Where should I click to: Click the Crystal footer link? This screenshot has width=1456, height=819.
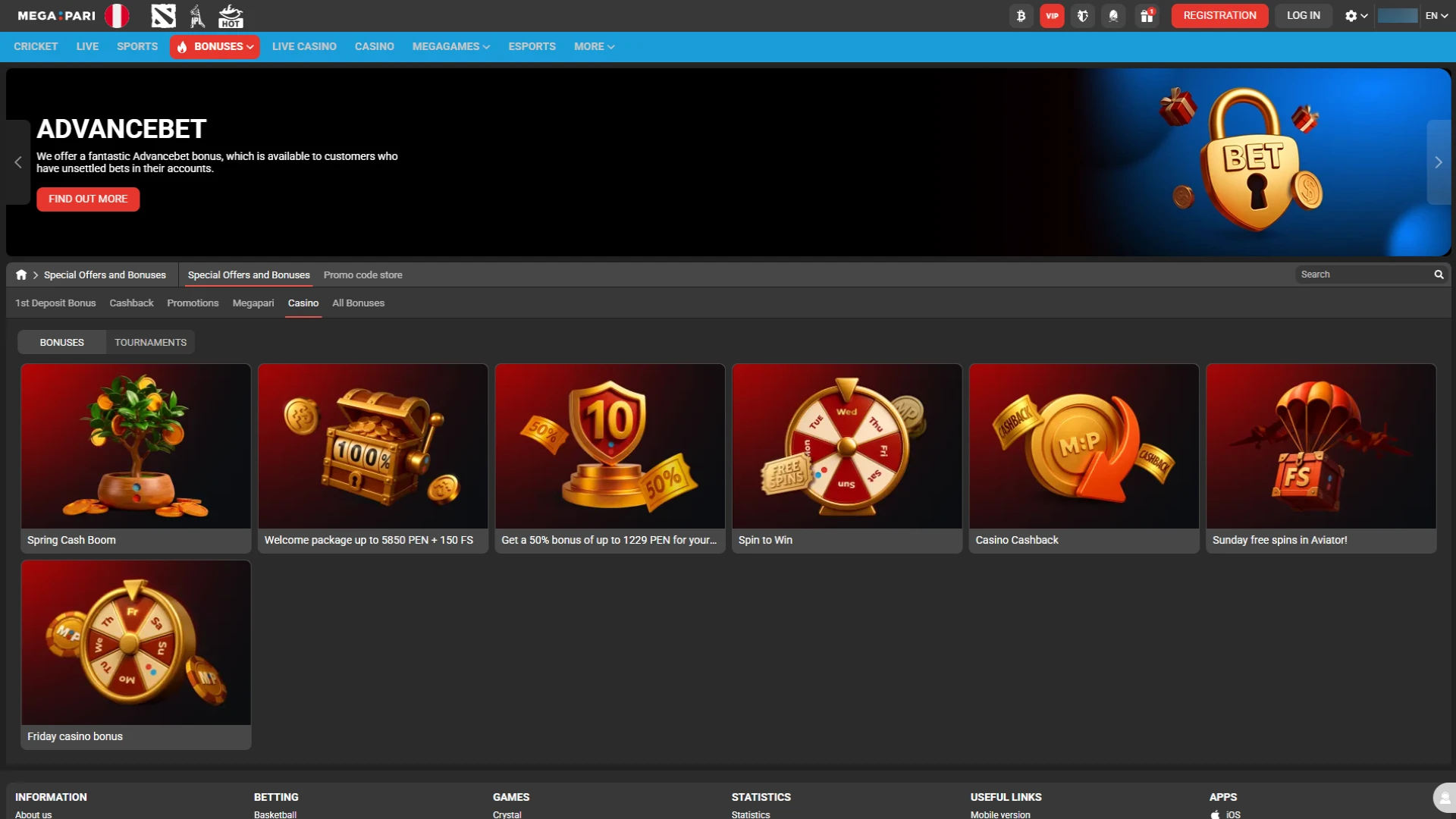[507, 814]
